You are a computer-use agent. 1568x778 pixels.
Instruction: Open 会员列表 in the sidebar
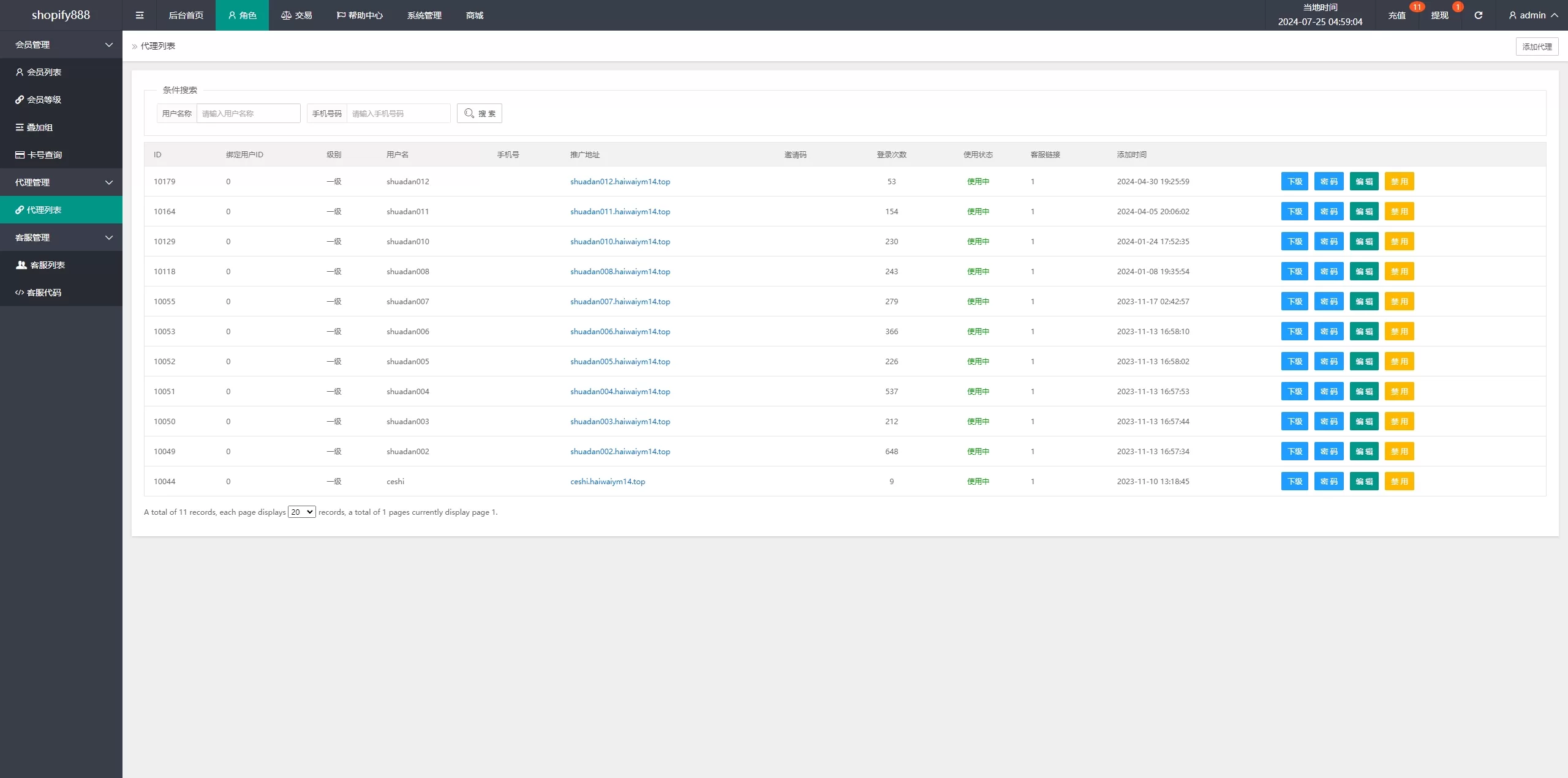coord(44,72)
